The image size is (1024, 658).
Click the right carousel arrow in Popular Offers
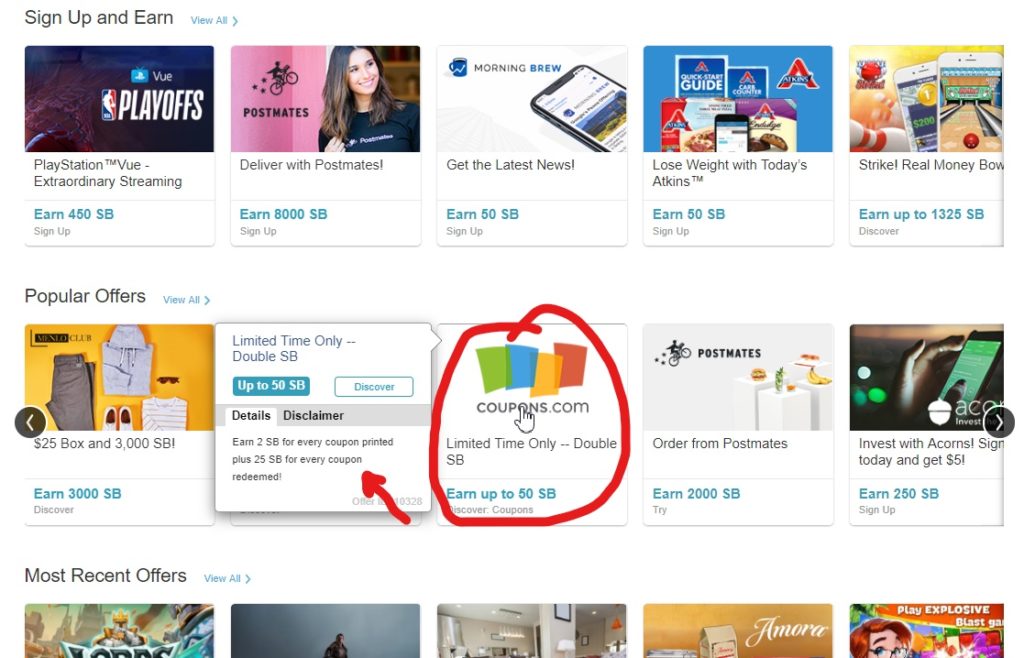coord(999,422)
